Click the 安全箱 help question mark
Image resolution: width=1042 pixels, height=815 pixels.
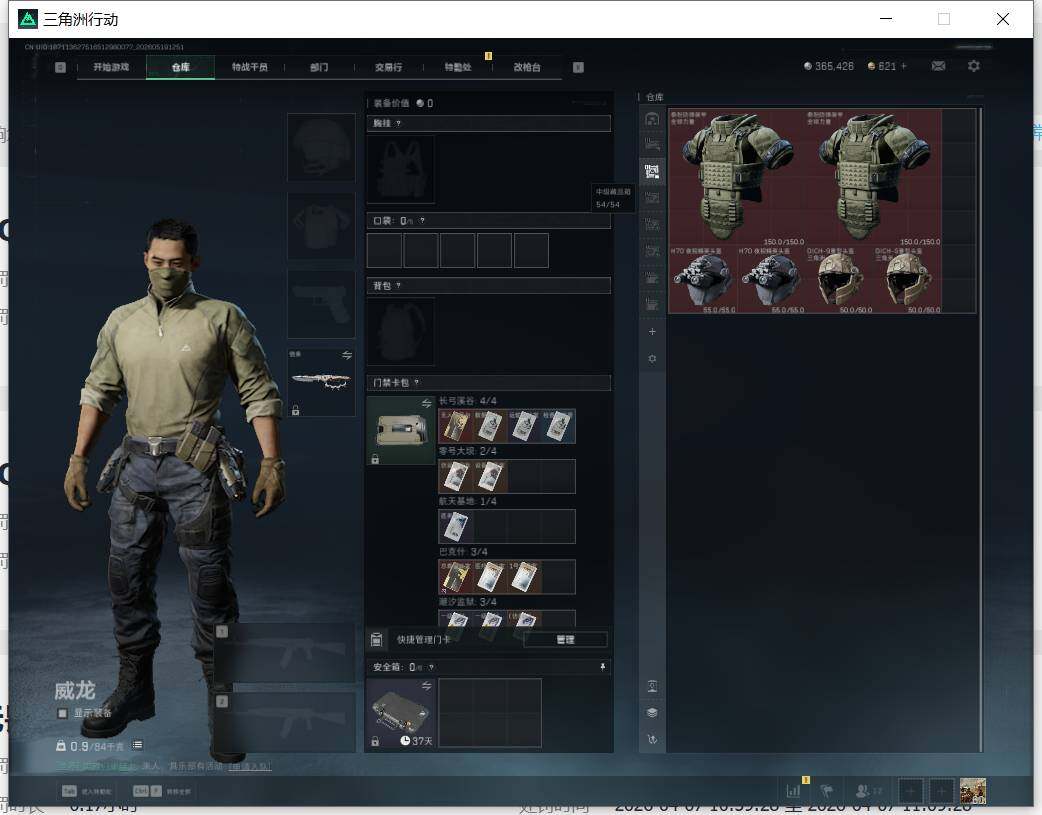click(431, 667)
